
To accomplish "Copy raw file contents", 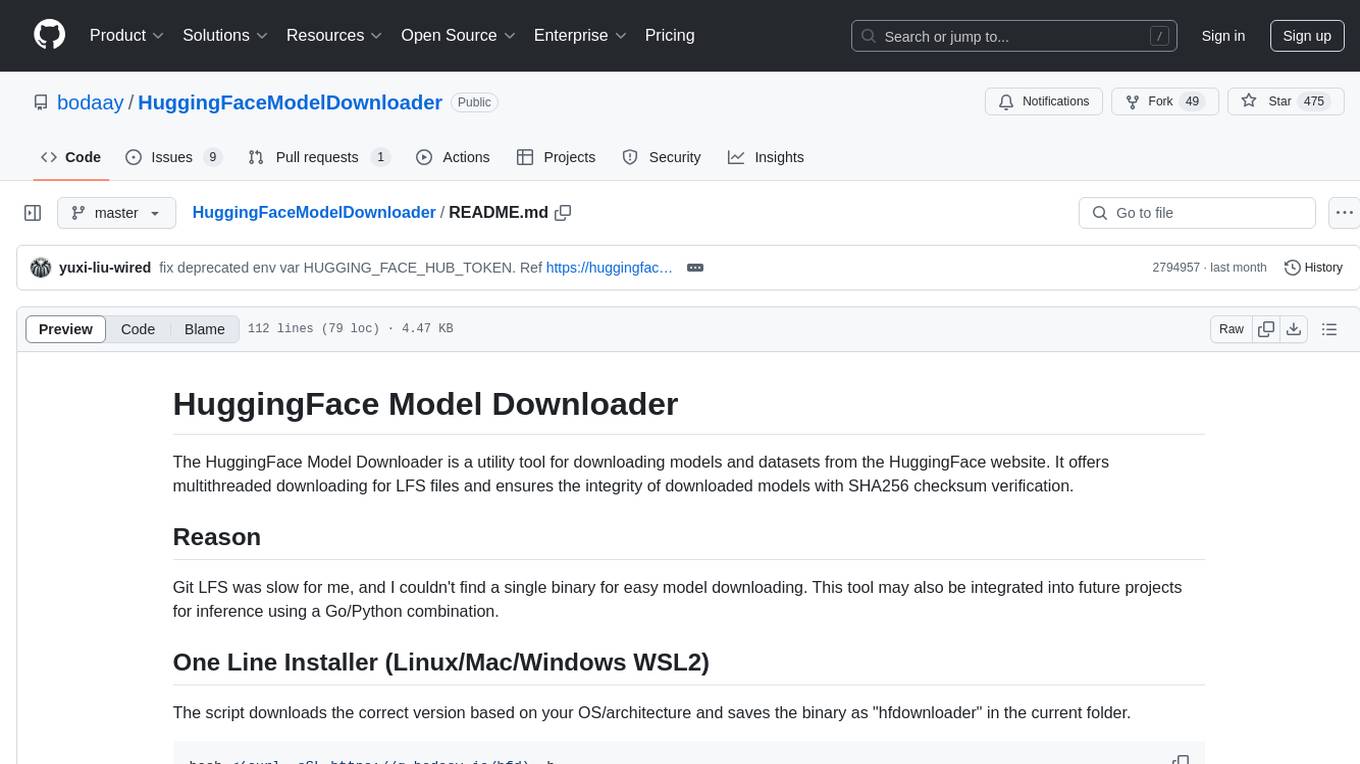I will (x=1266, y=329).
